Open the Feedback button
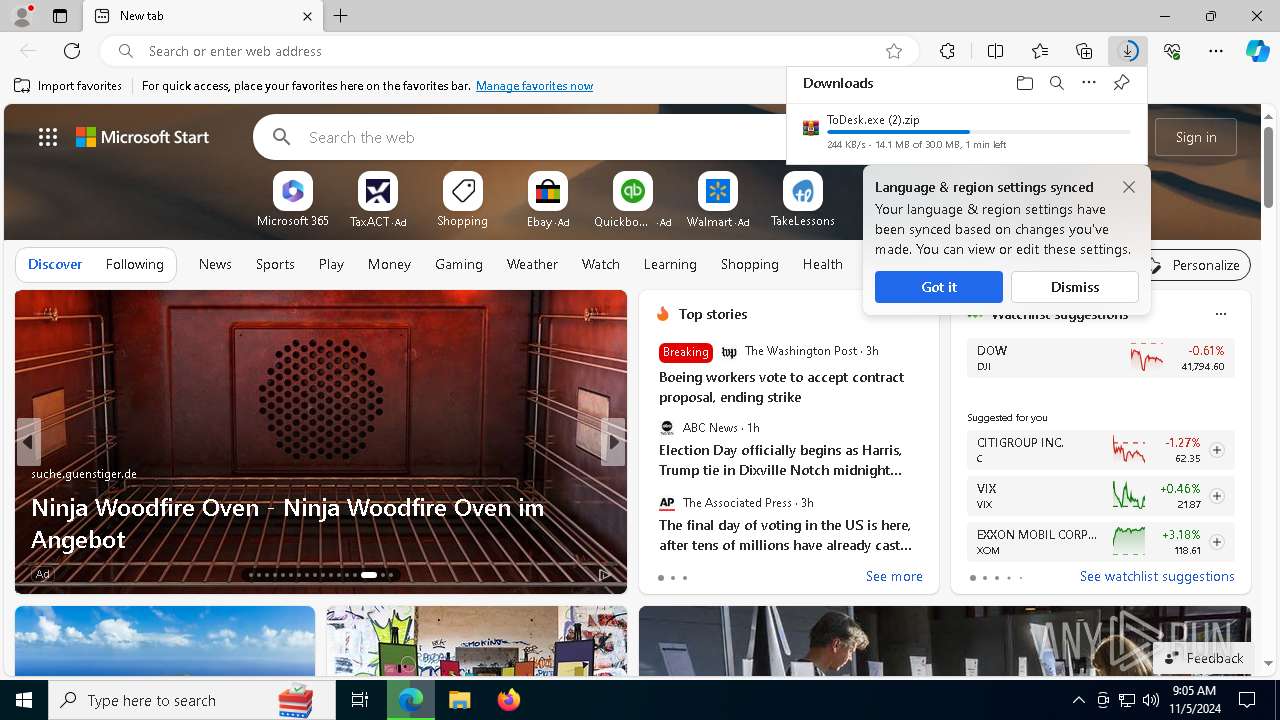1280x720 pixels. click(x=1204, y=658)
